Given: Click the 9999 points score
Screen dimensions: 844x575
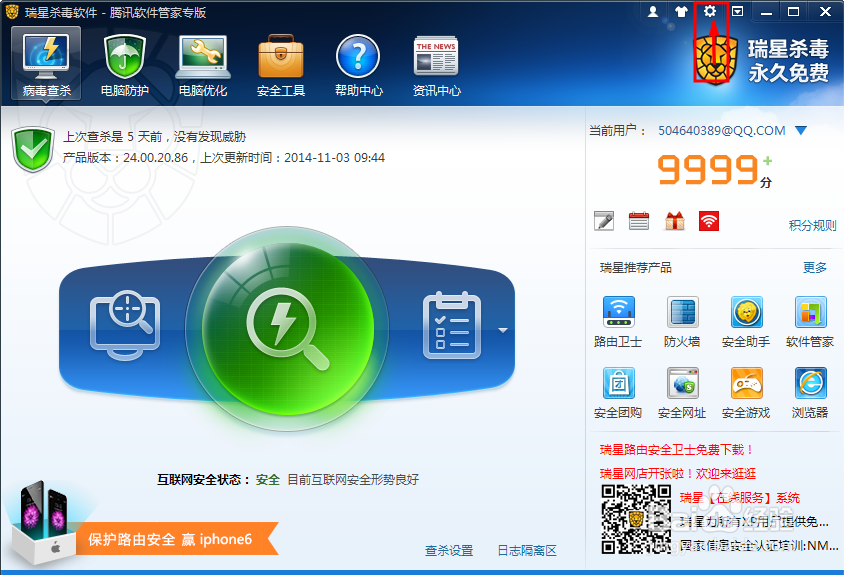Looking at the screenshot, I should tap(707, 170).
